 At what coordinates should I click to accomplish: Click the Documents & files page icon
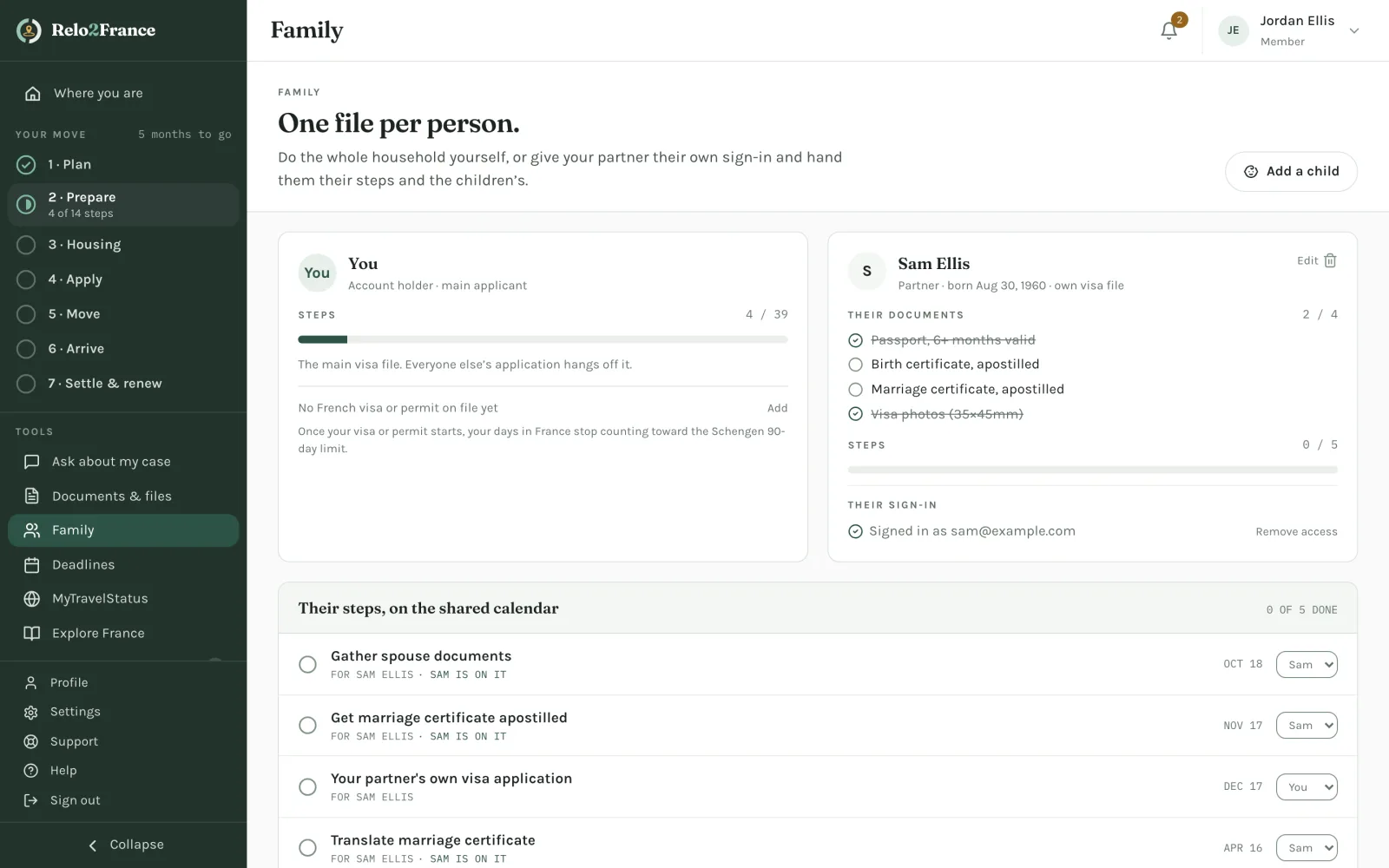coord(32,496)
